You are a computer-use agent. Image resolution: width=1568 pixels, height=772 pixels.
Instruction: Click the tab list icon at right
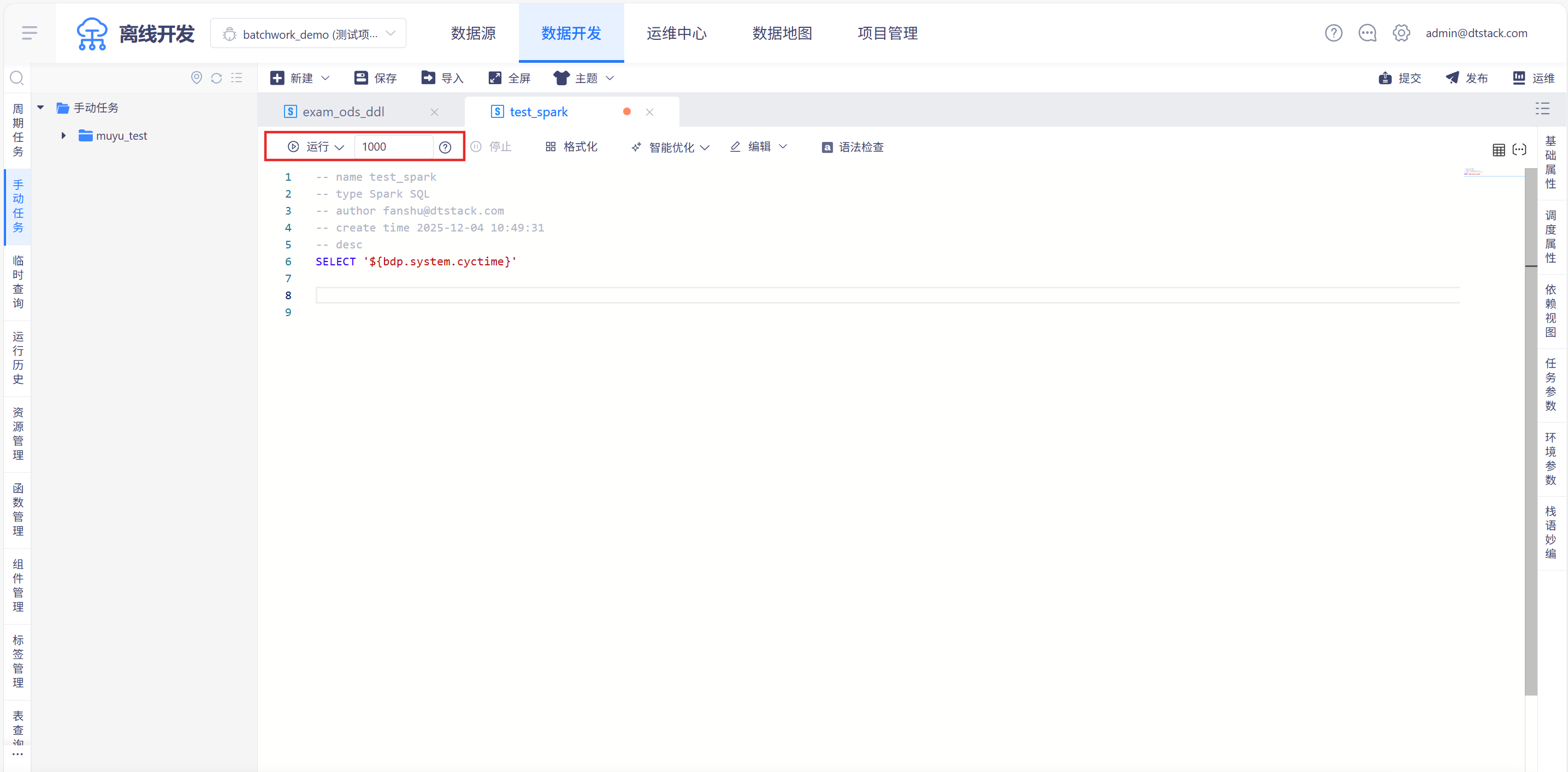[1542, 109]
